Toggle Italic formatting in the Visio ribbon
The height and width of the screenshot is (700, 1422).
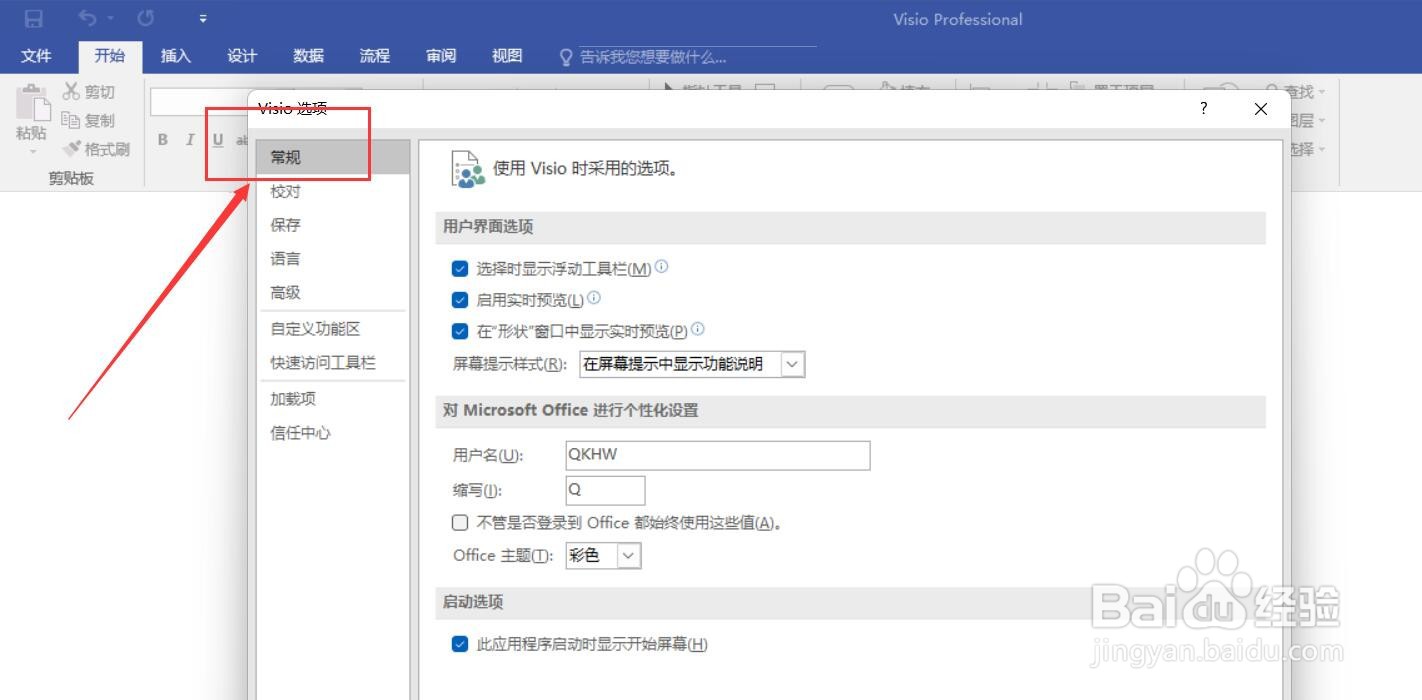(190, 140)
